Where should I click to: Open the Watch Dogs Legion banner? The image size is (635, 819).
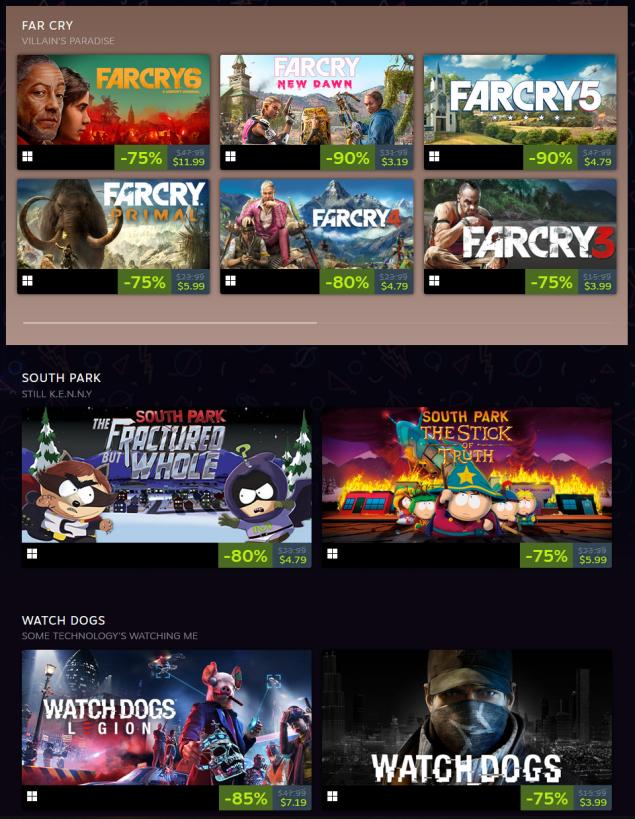167,718
